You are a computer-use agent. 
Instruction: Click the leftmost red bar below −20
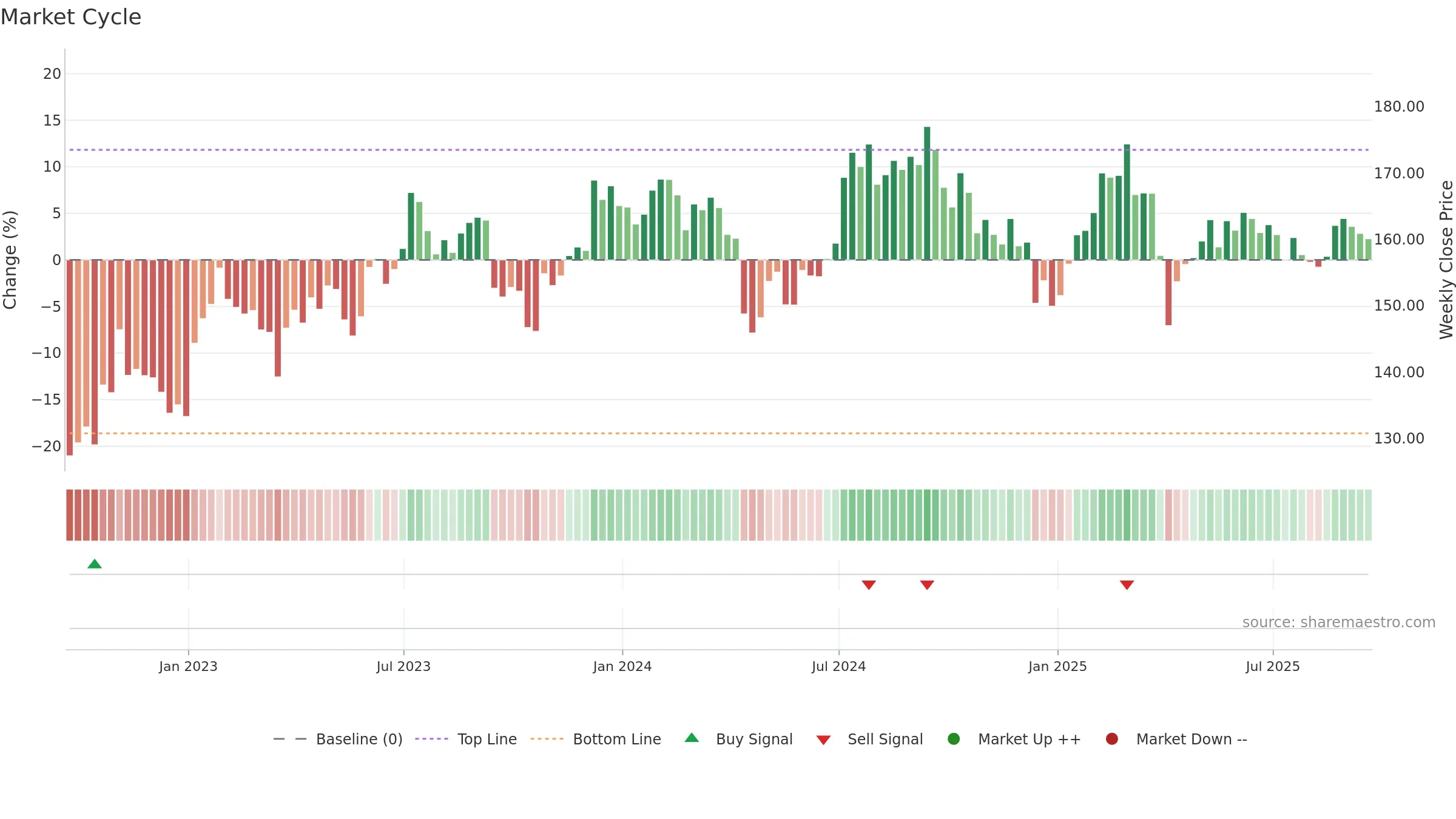(x=70, y=357)
